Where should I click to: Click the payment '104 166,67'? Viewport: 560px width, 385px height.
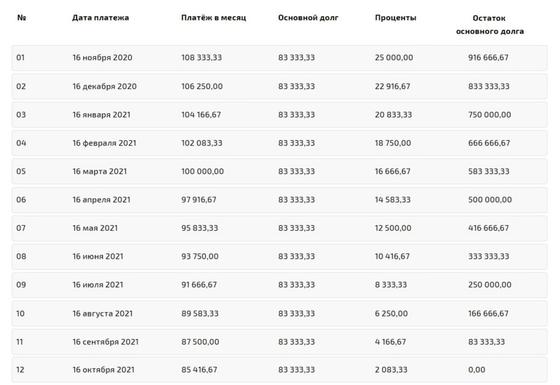click(x=201, y=115)
